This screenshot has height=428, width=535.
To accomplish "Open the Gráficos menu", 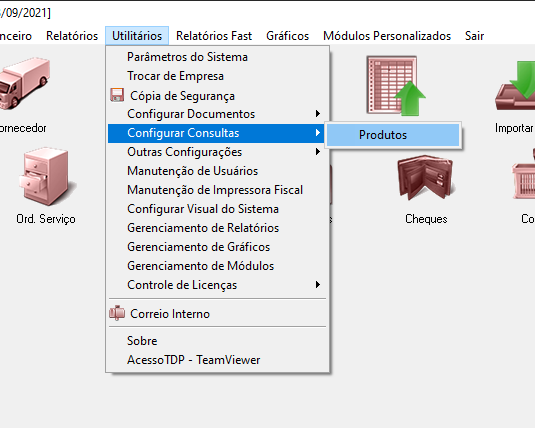I will click(287, 36).
